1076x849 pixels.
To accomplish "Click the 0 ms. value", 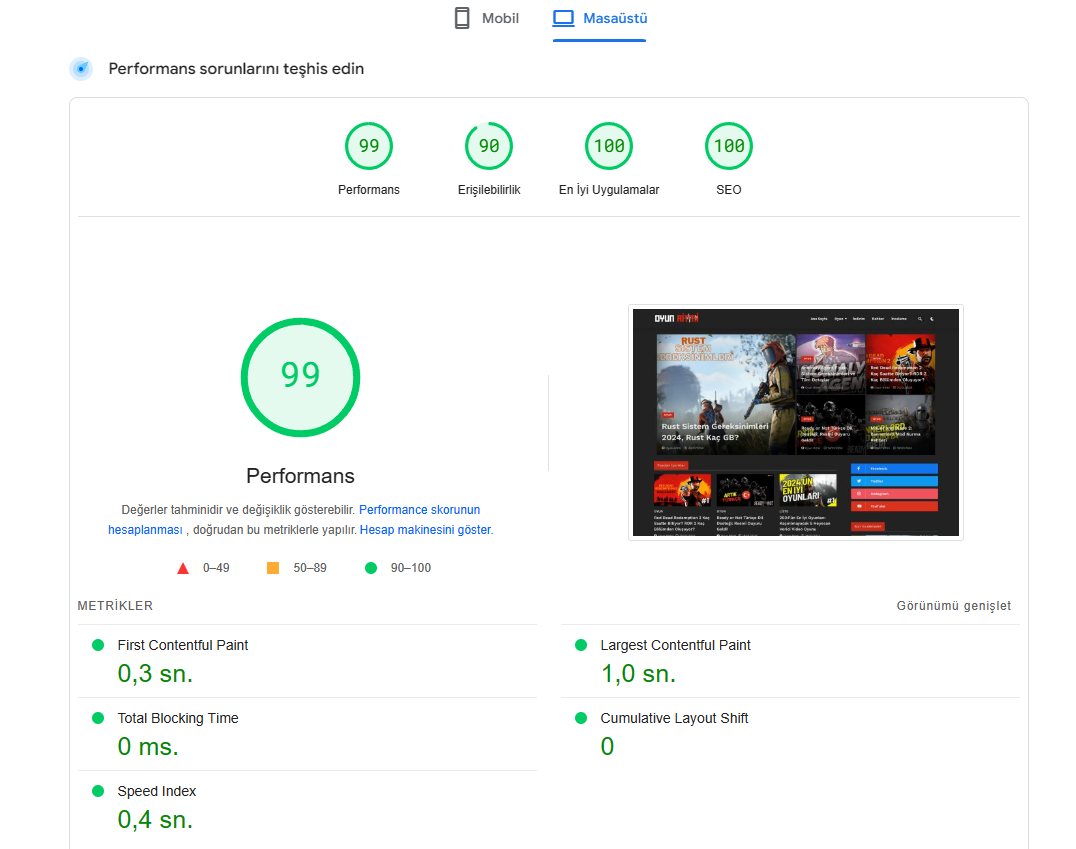I will click(148, 747).
